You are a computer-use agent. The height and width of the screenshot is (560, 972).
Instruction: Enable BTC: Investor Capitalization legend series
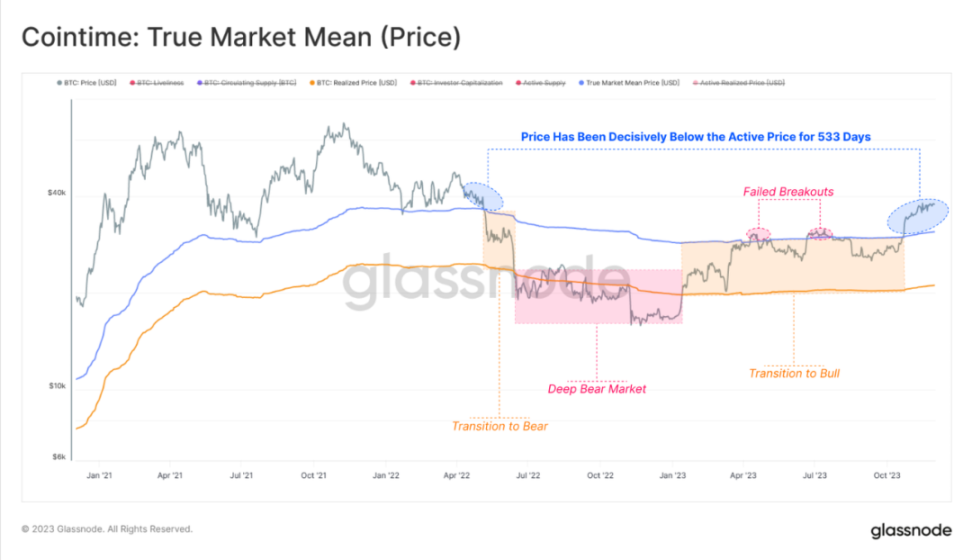(x=456, y=82)
